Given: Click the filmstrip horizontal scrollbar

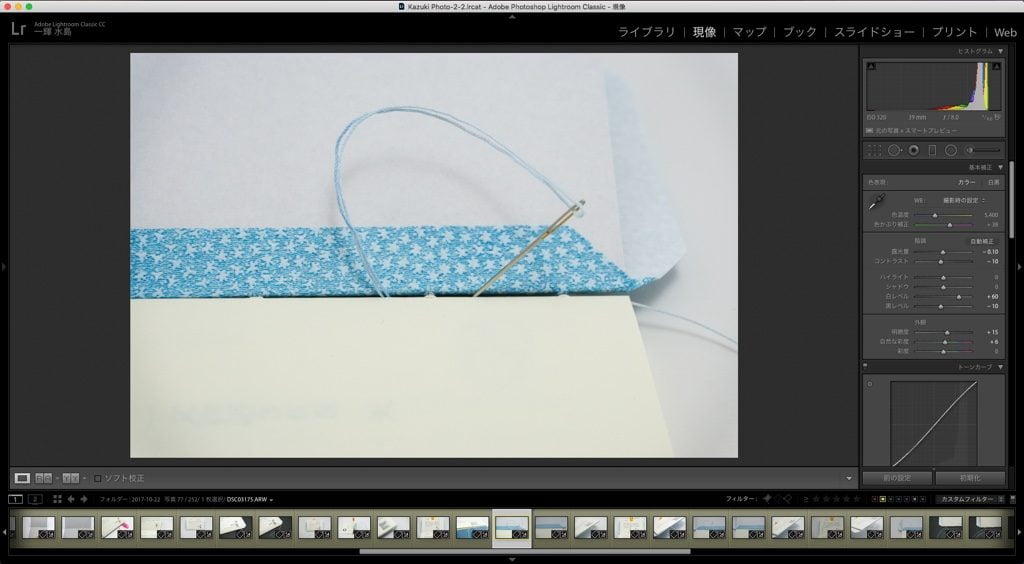Looking at the screenshot, I should (524, 552).
